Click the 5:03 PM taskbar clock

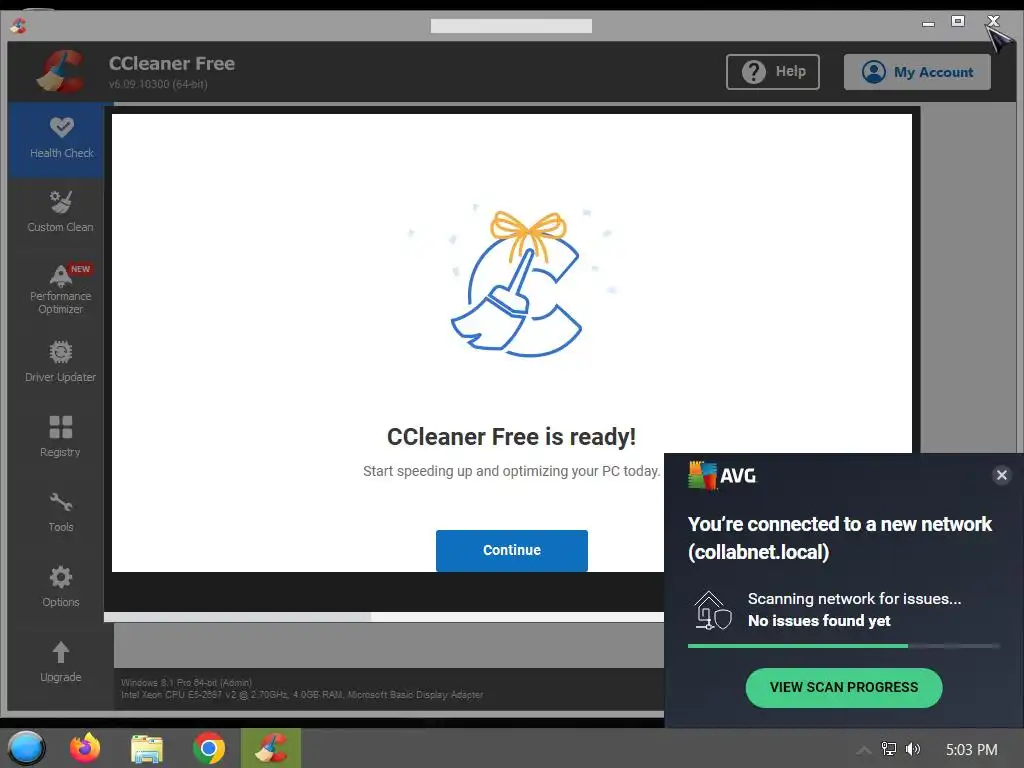click(972, 750)
